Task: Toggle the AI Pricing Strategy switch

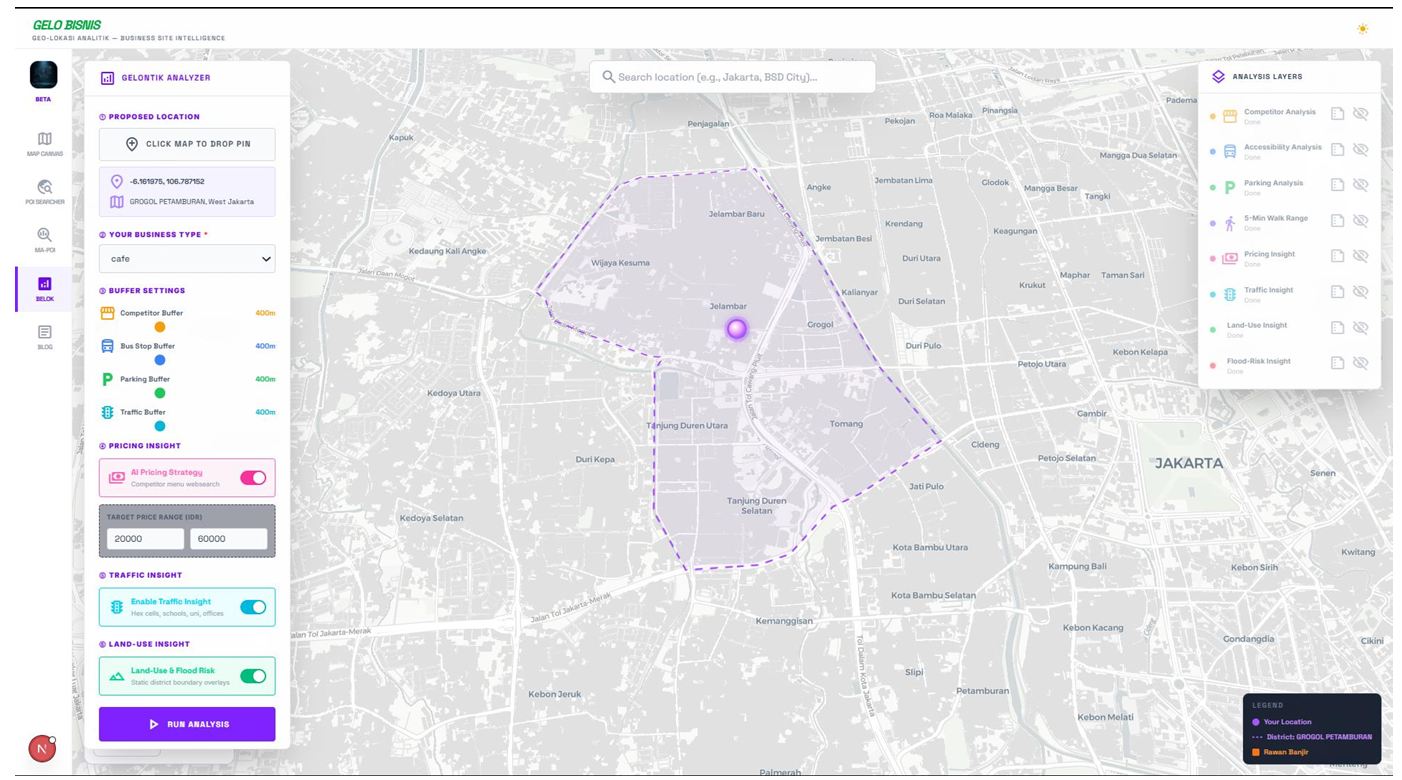Action: [x=253, y=478]
